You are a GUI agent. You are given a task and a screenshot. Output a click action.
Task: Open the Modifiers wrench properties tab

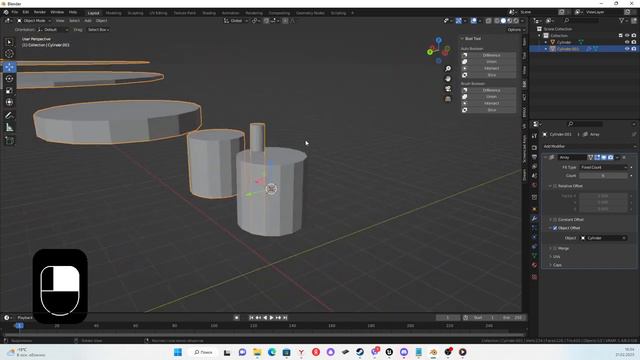(x=534, y=218)
